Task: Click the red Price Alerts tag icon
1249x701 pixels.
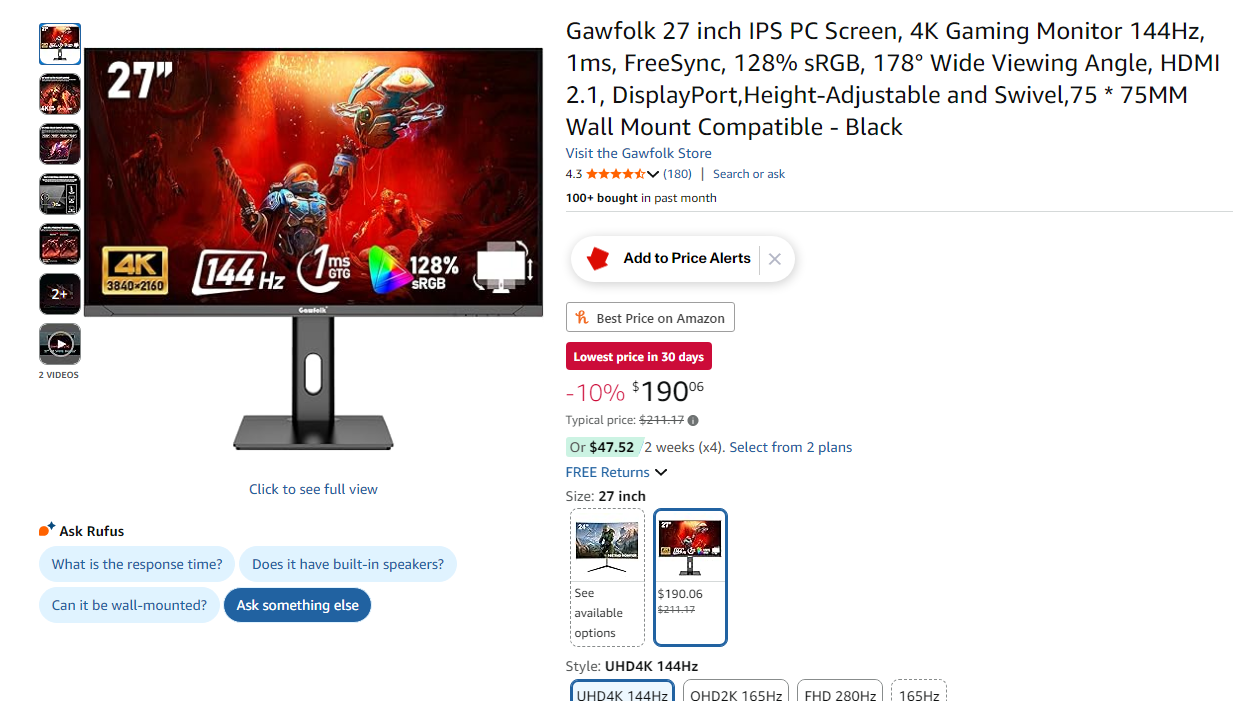Action: tap(598, 259)
